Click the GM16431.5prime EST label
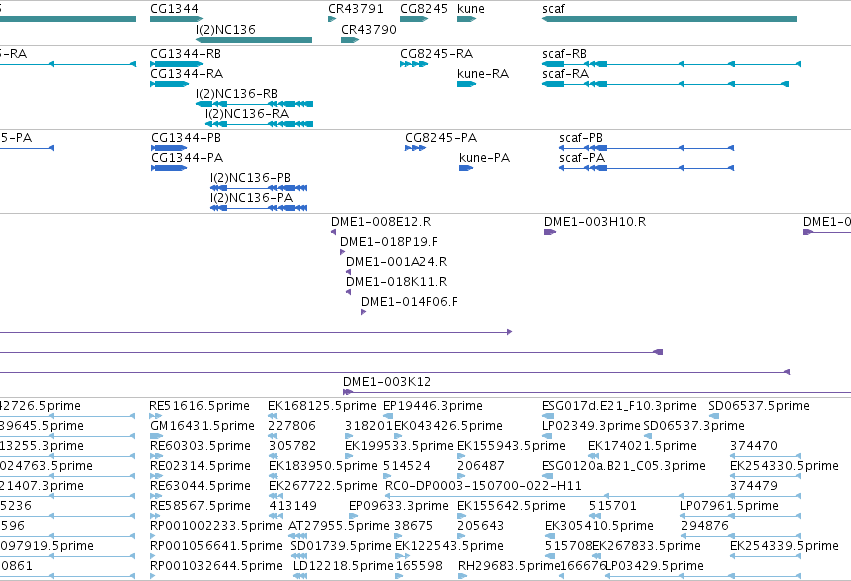 202,425
